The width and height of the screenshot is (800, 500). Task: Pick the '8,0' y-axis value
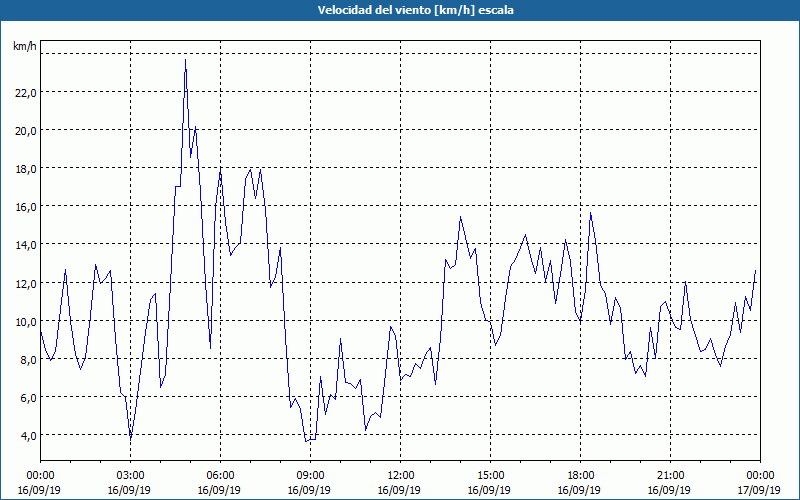29,359
